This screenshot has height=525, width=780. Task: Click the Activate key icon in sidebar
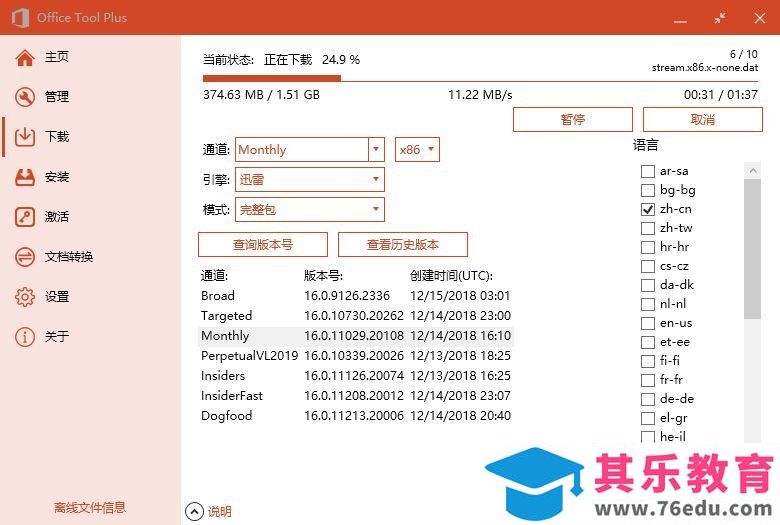point(24,217)
